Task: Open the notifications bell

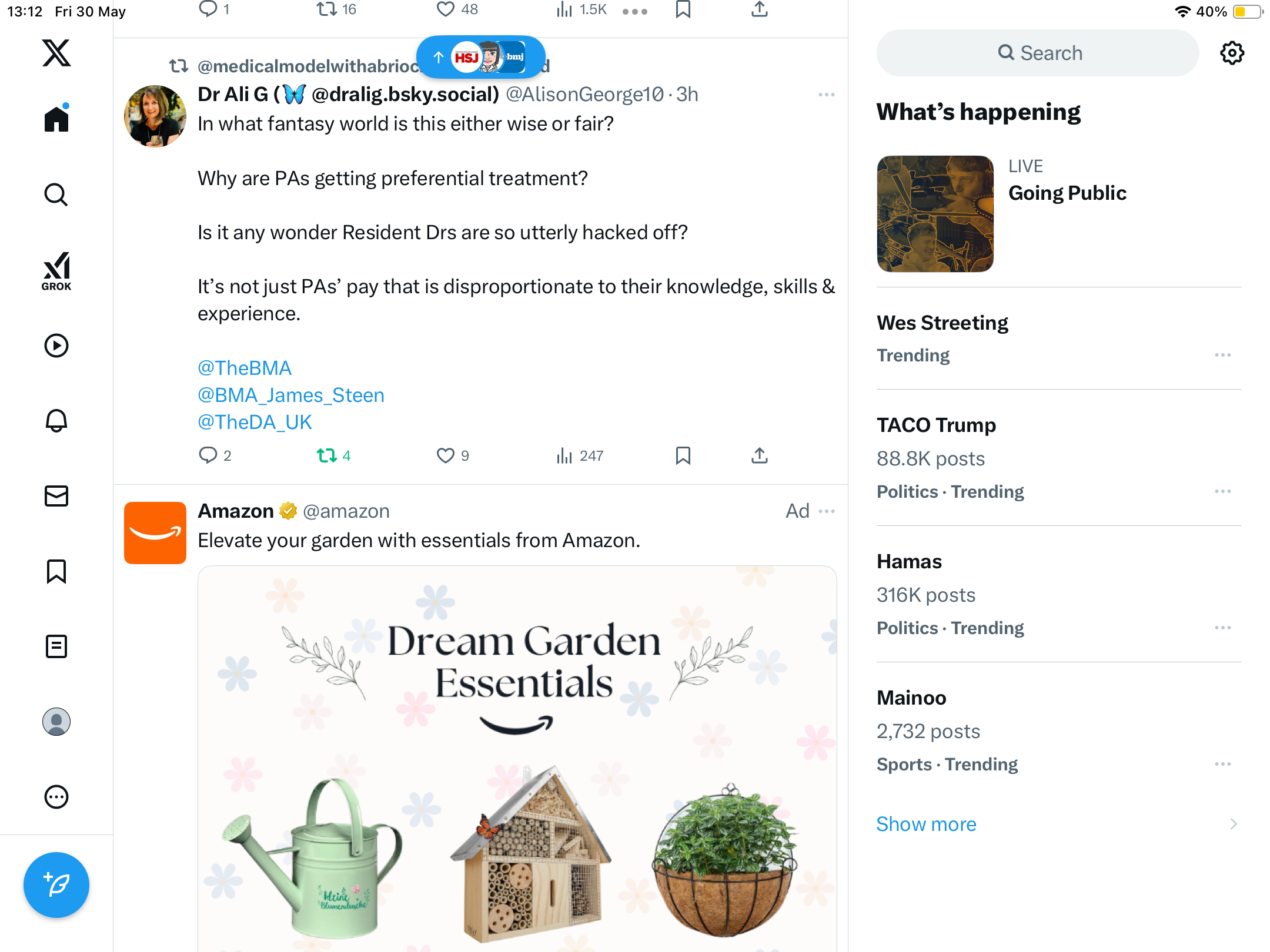Action: 56,421
